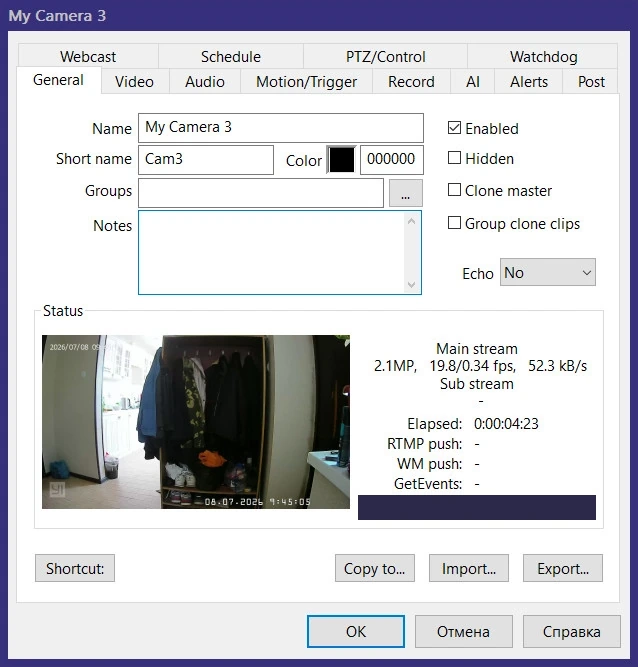
Task: Click the color hex field 000000
Action: pyautogui.click(x=392, y=160)
